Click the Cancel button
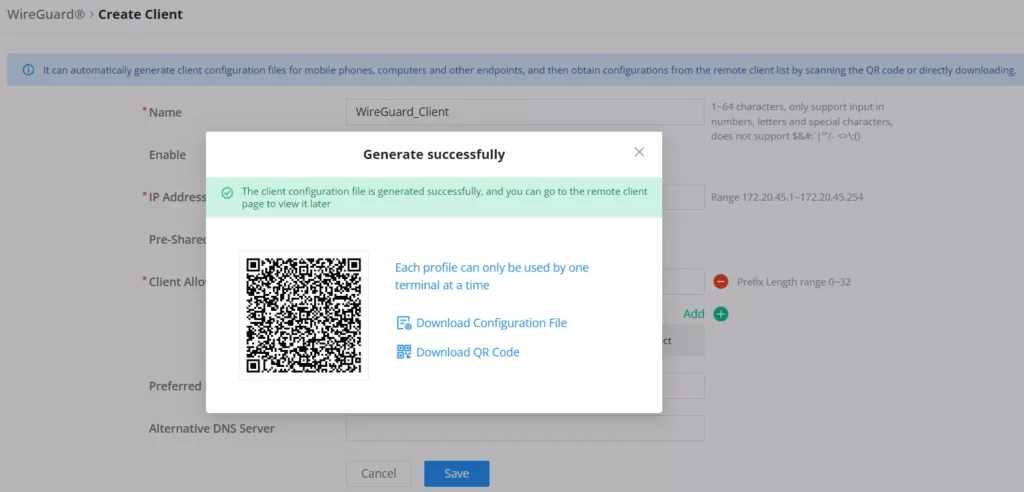This screenshot has height=492, width=1024. point(379,474)
